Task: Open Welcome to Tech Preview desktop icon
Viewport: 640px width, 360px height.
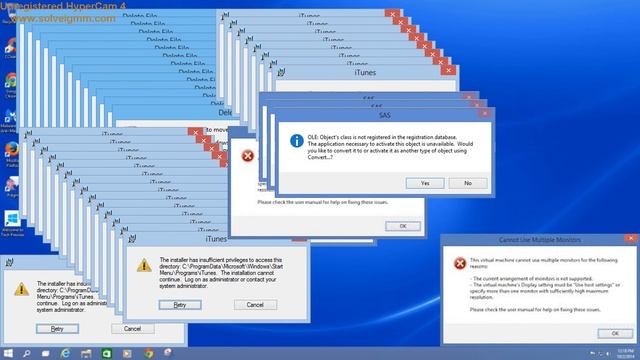Action: [12, 223]
